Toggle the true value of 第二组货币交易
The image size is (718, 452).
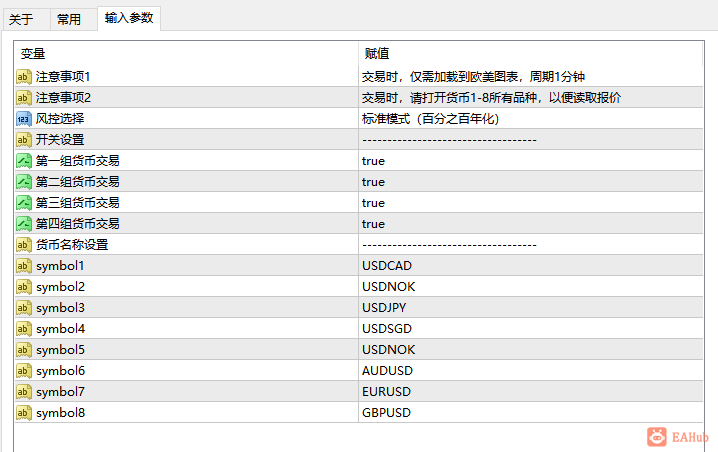pos(530,182)
